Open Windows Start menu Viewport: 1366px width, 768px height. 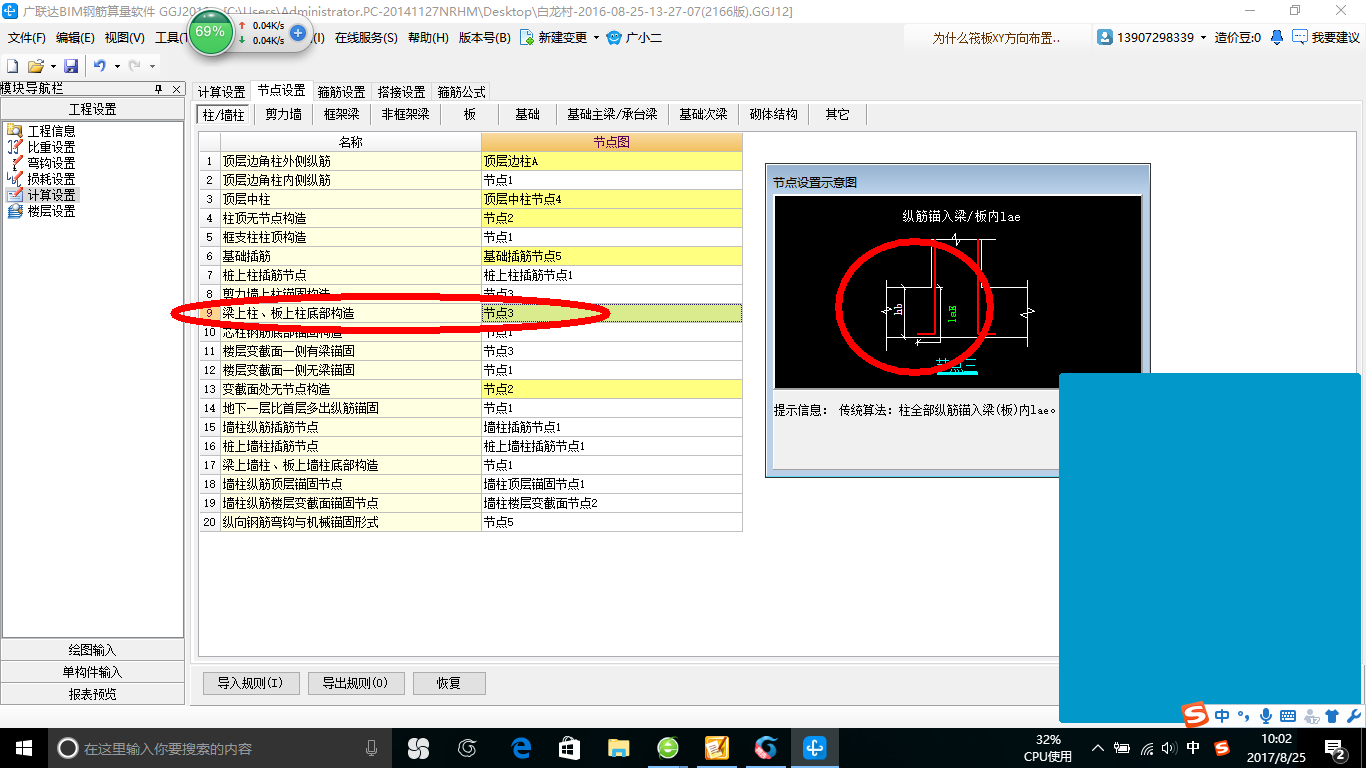[x=23, y=748]
